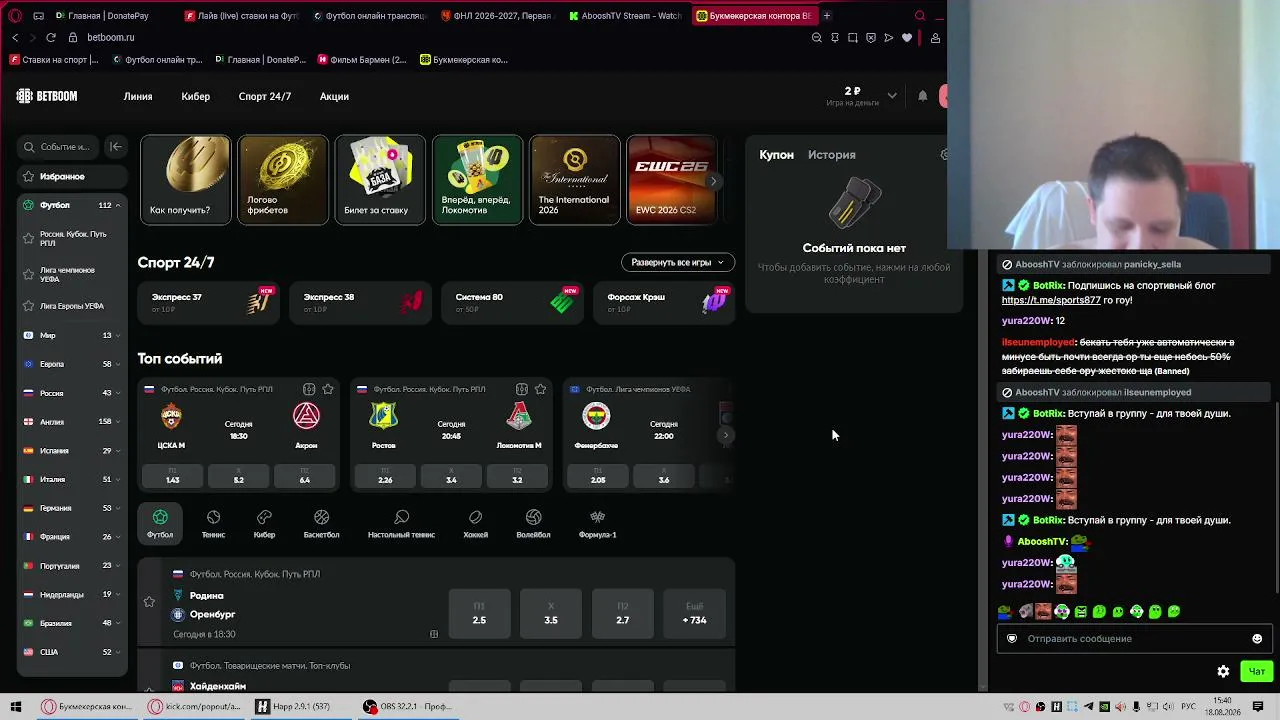This screenshot has width=1280, height=720.
Task: Open Экспресс 37 game card
Action: (x=209, y=302)
